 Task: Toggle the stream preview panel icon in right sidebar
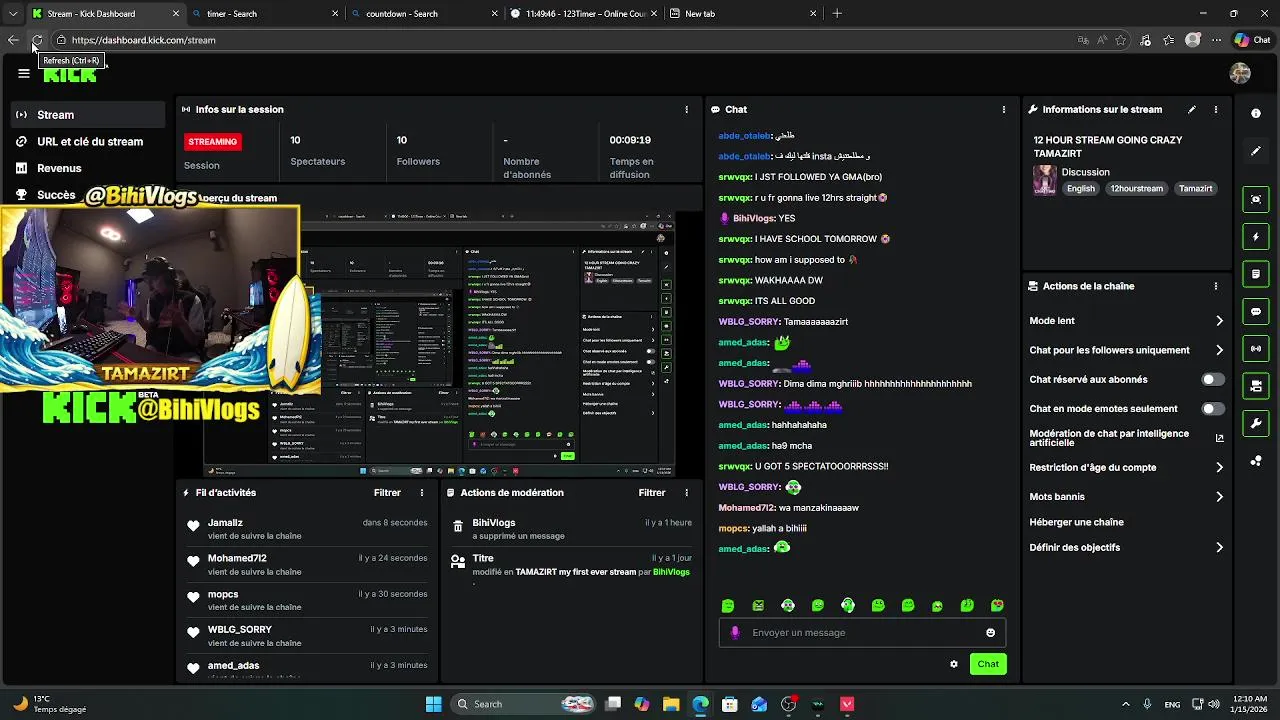pos(1256,199)
